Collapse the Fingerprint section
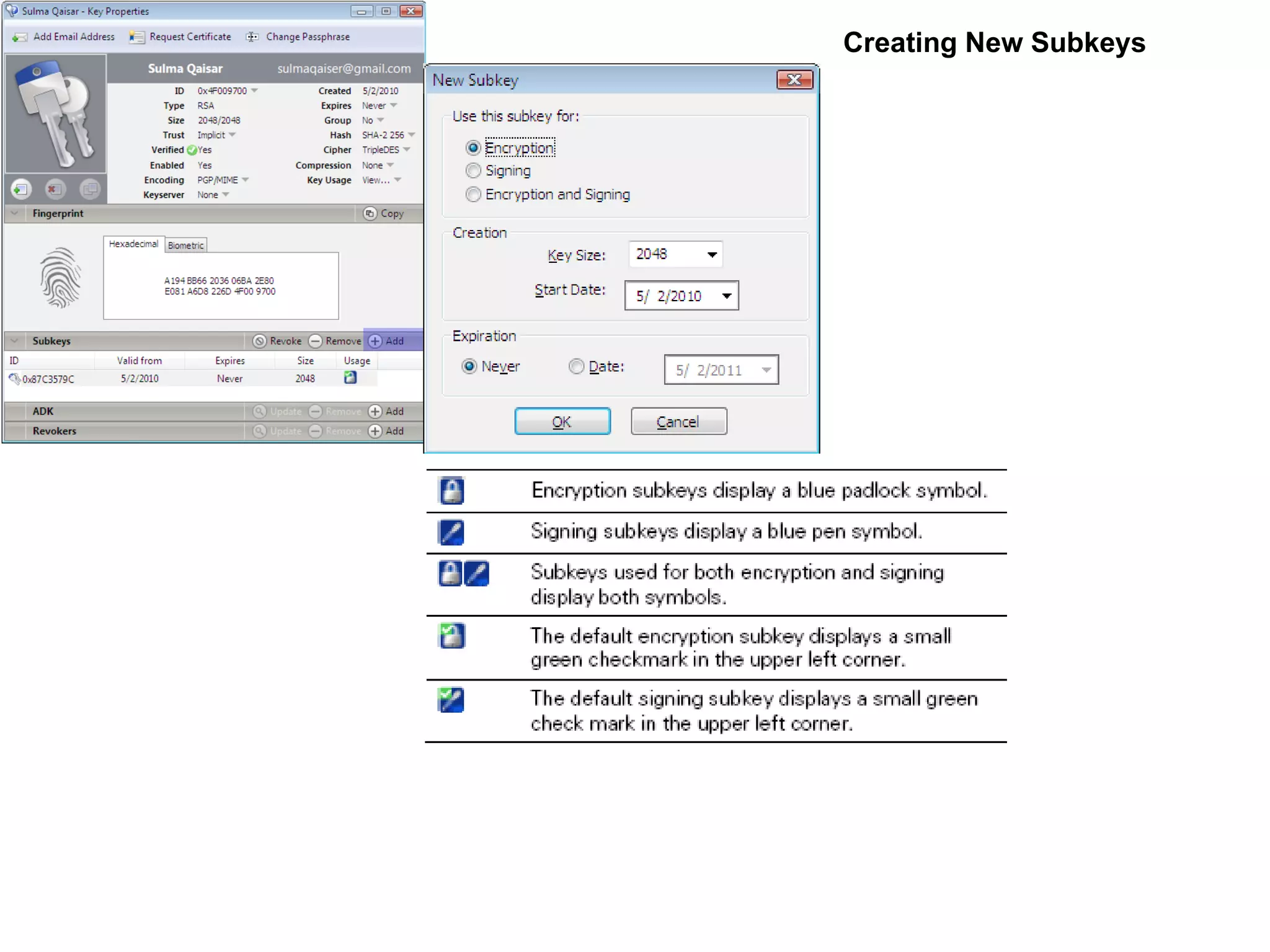1270x952 pixels. pyautogui.click(x=14, y=213)
